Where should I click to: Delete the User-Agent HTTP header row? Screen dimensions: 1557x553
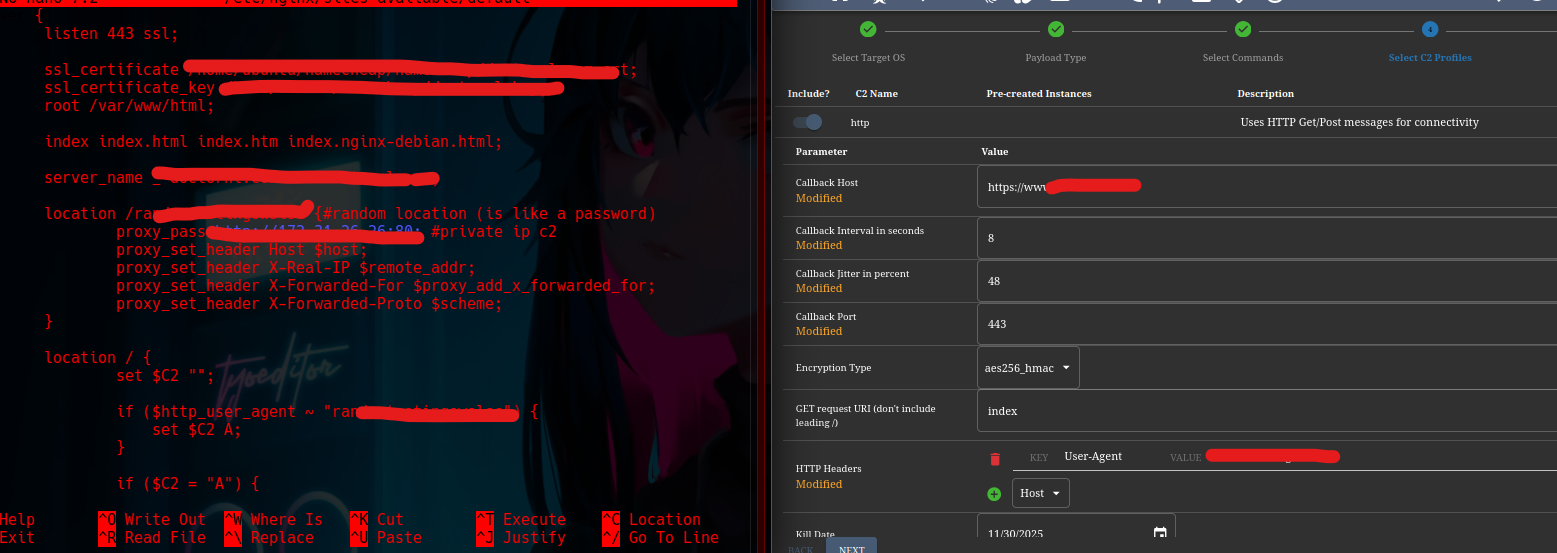[994, 459]
